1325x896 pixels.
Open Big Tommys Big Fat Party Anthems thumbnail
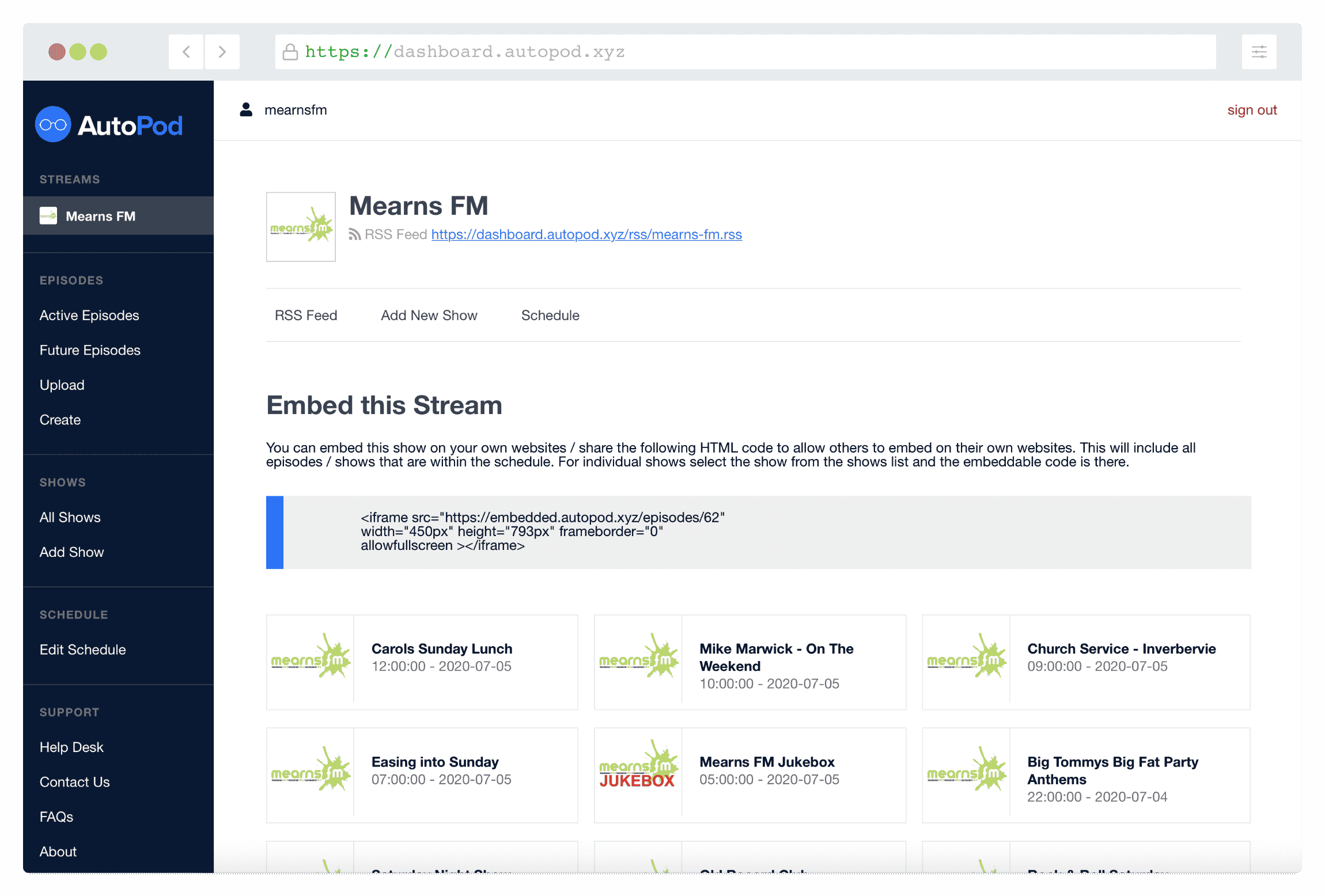967,772
